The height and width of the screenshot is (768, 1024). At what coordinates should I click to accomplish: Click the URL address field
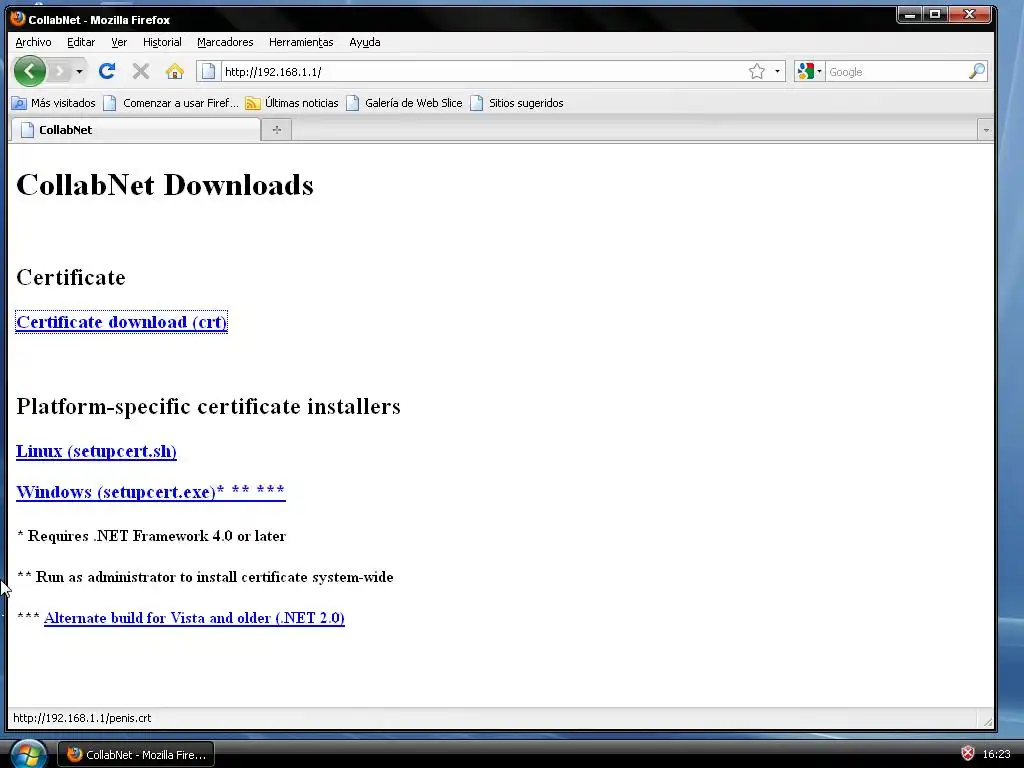[482, 72]
